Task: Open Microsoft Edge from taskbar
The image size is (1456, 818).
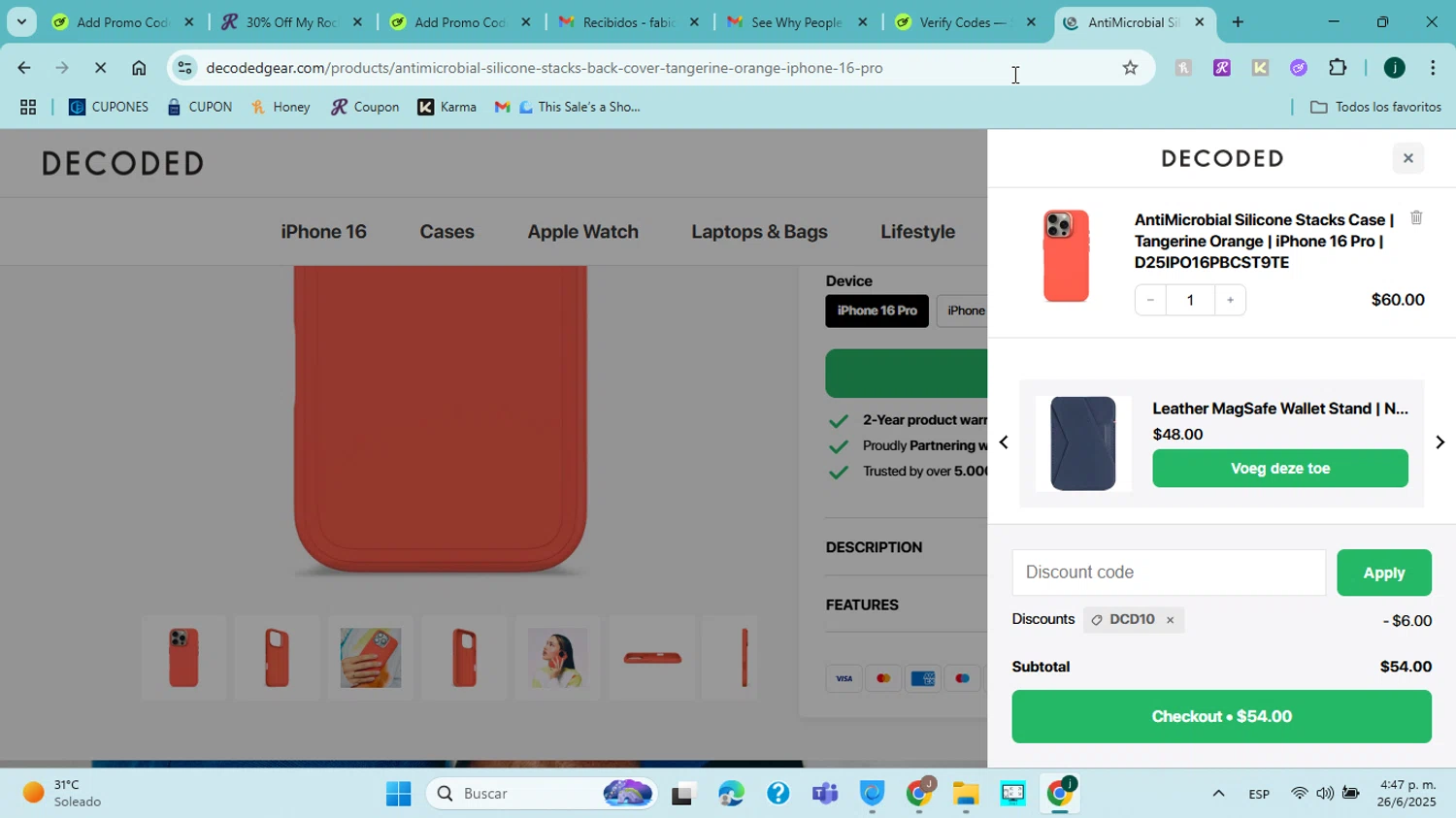Action: [730, 794]
